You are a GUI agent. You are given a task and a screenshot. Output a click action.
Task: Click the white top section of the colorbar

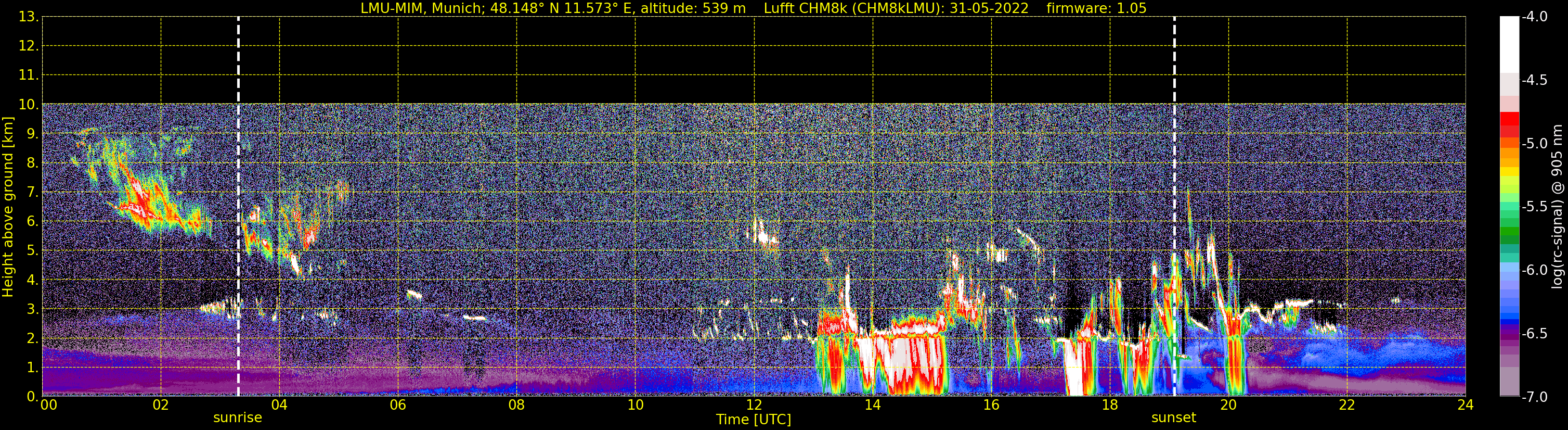1510,44
